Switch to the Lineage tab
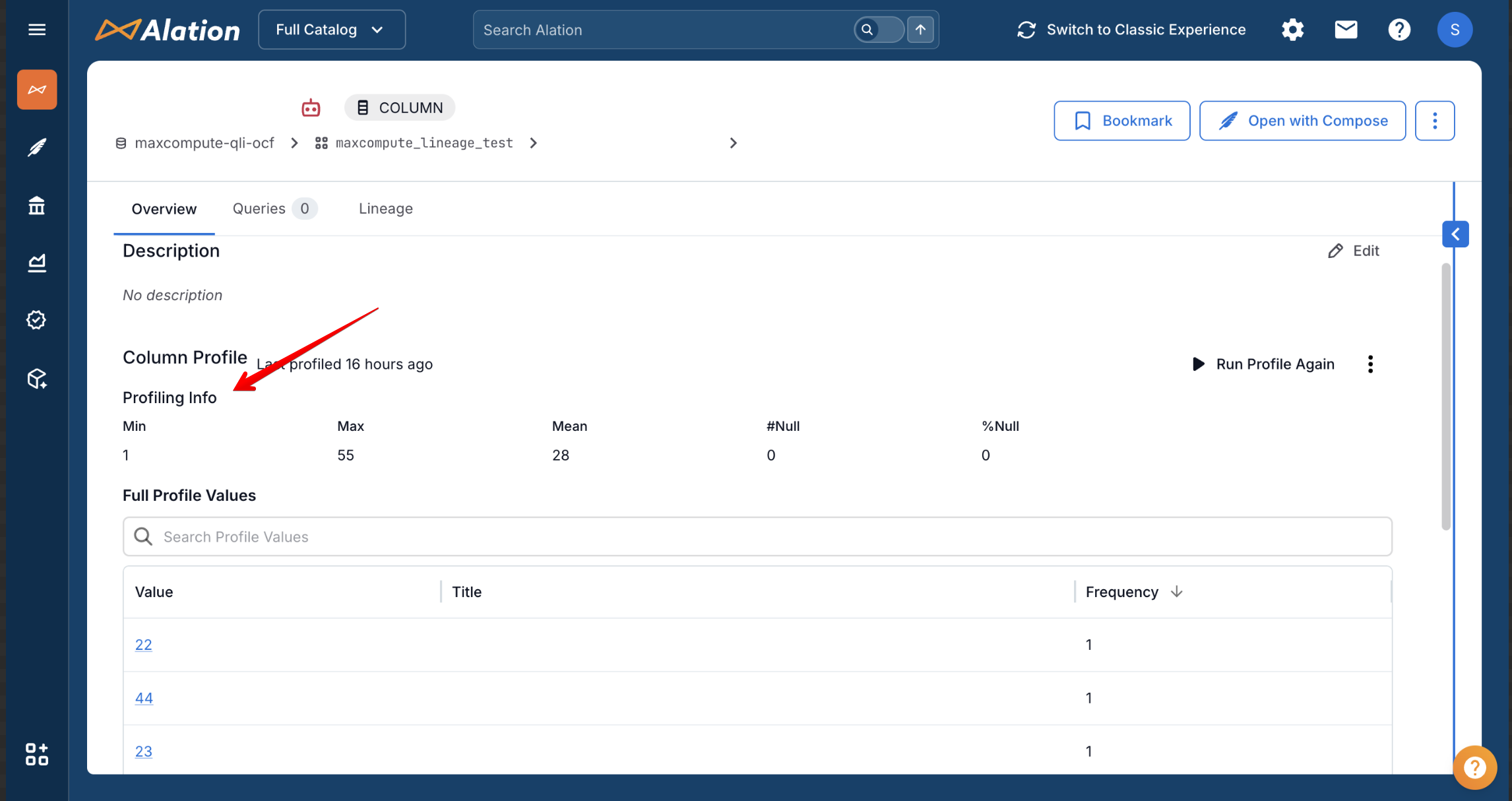This screenshot has width=1512, height=801. pos(385,208)
